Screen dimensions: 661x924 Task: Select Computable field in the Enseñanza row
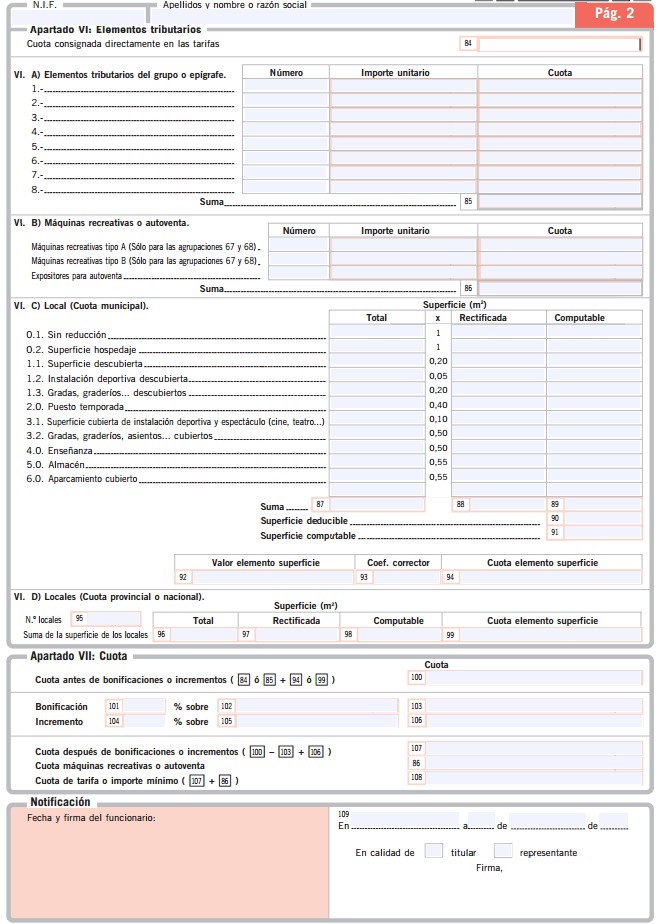coord(594,448)
